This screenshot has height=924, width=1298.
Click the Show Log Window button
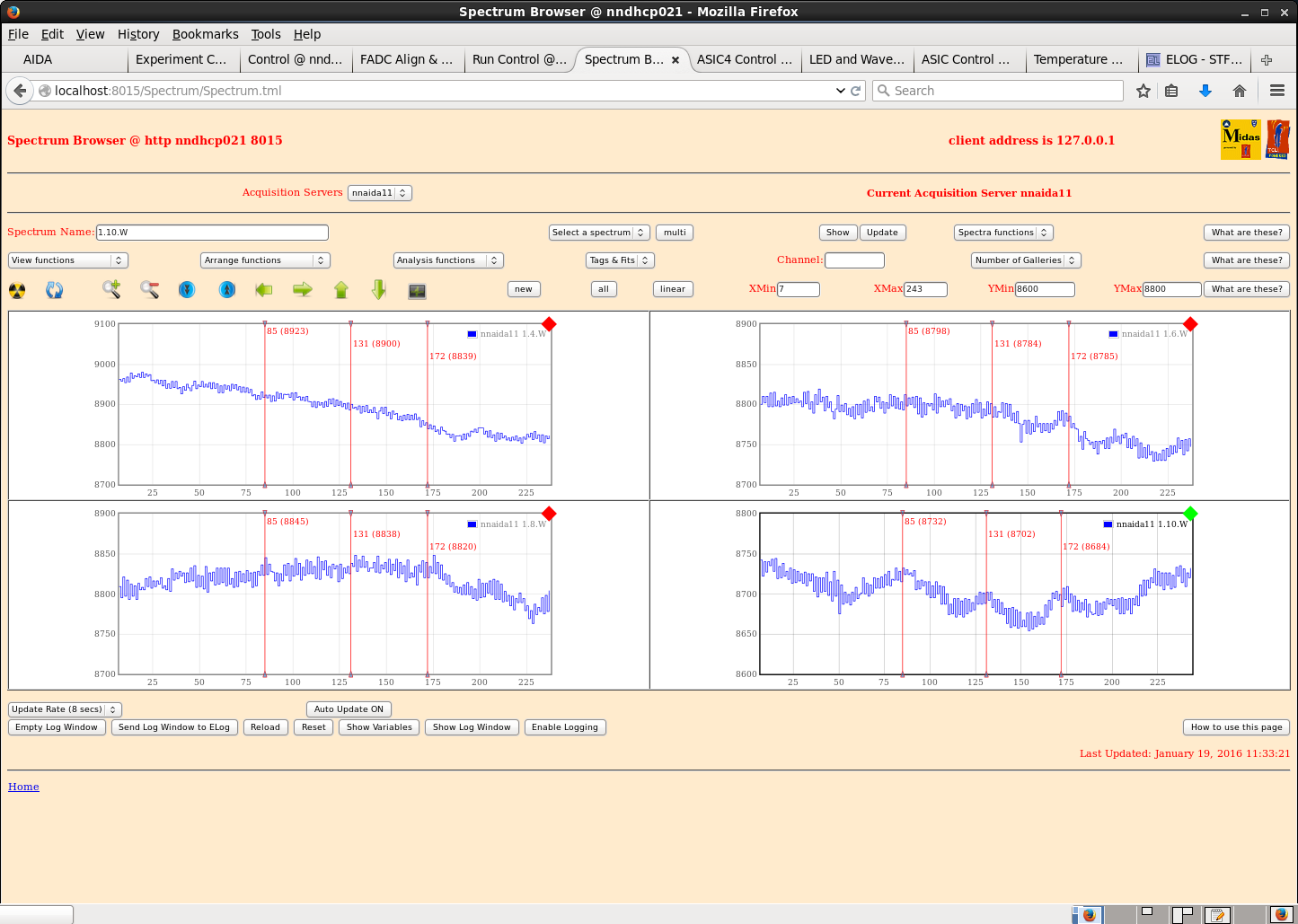click(x=472, y=727)
